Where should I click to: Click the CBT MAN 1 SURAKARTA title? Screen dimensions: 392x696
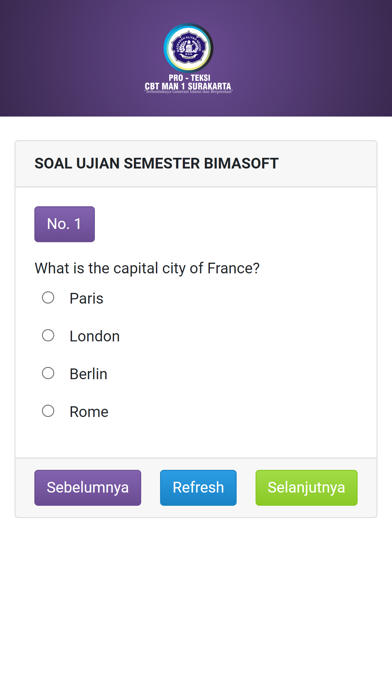tap(188, 86)
